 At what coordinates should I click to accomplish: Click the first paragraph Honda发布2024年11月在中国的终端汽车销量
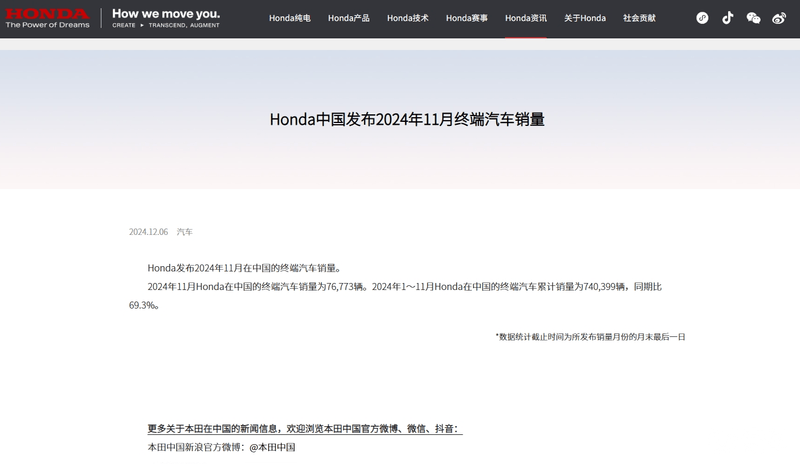pyautogui.click(x=244, y=268)
